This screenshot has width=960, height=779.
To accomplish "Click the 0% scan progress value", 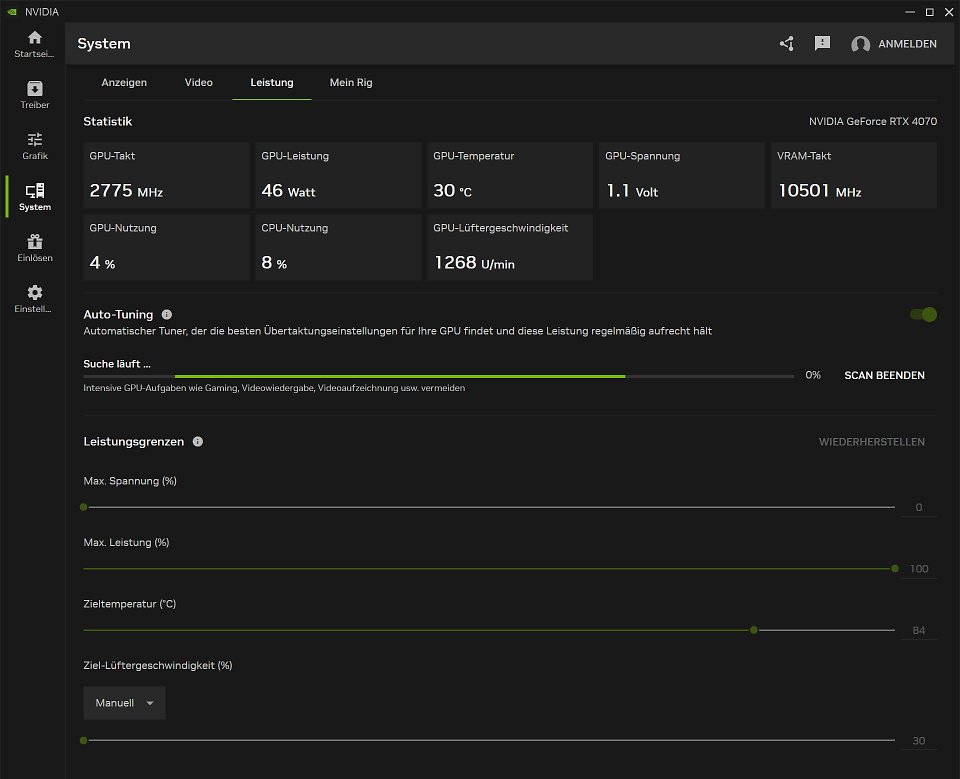I will pos(813,375).
